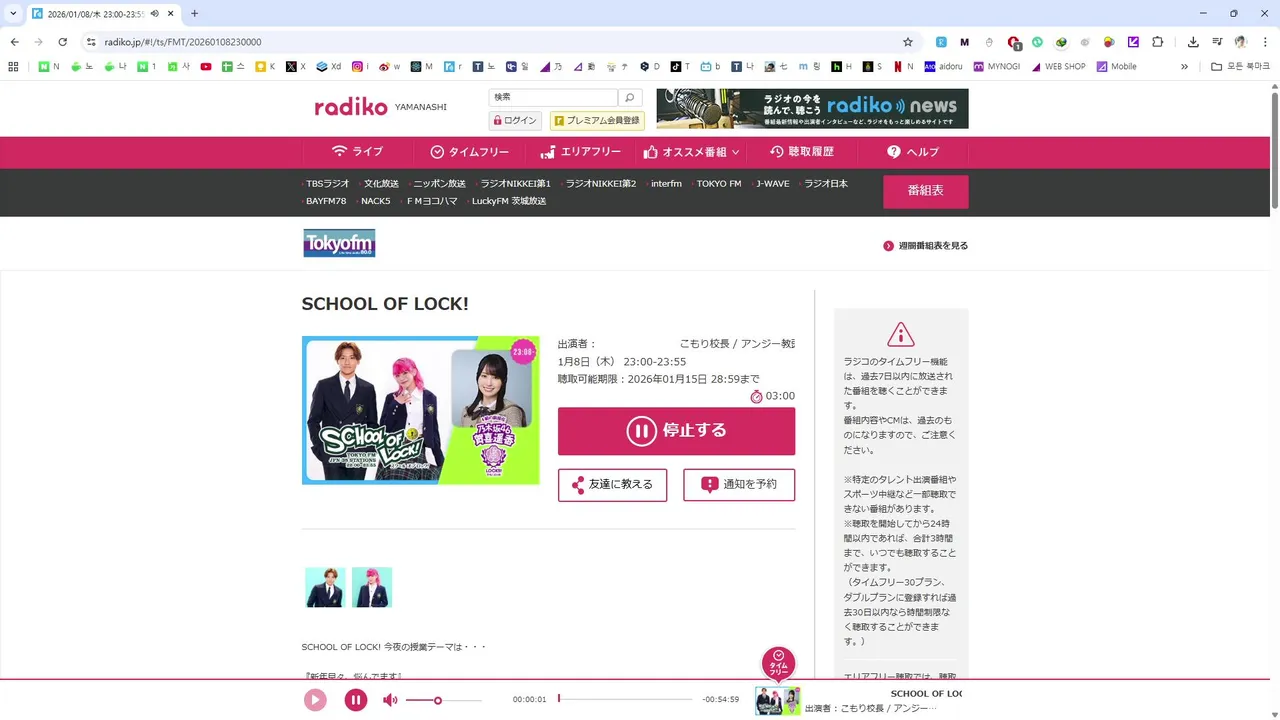Click the 番組表 program guide button
1280x720 pixels.
pyautogui.click(x=925, y=191)
